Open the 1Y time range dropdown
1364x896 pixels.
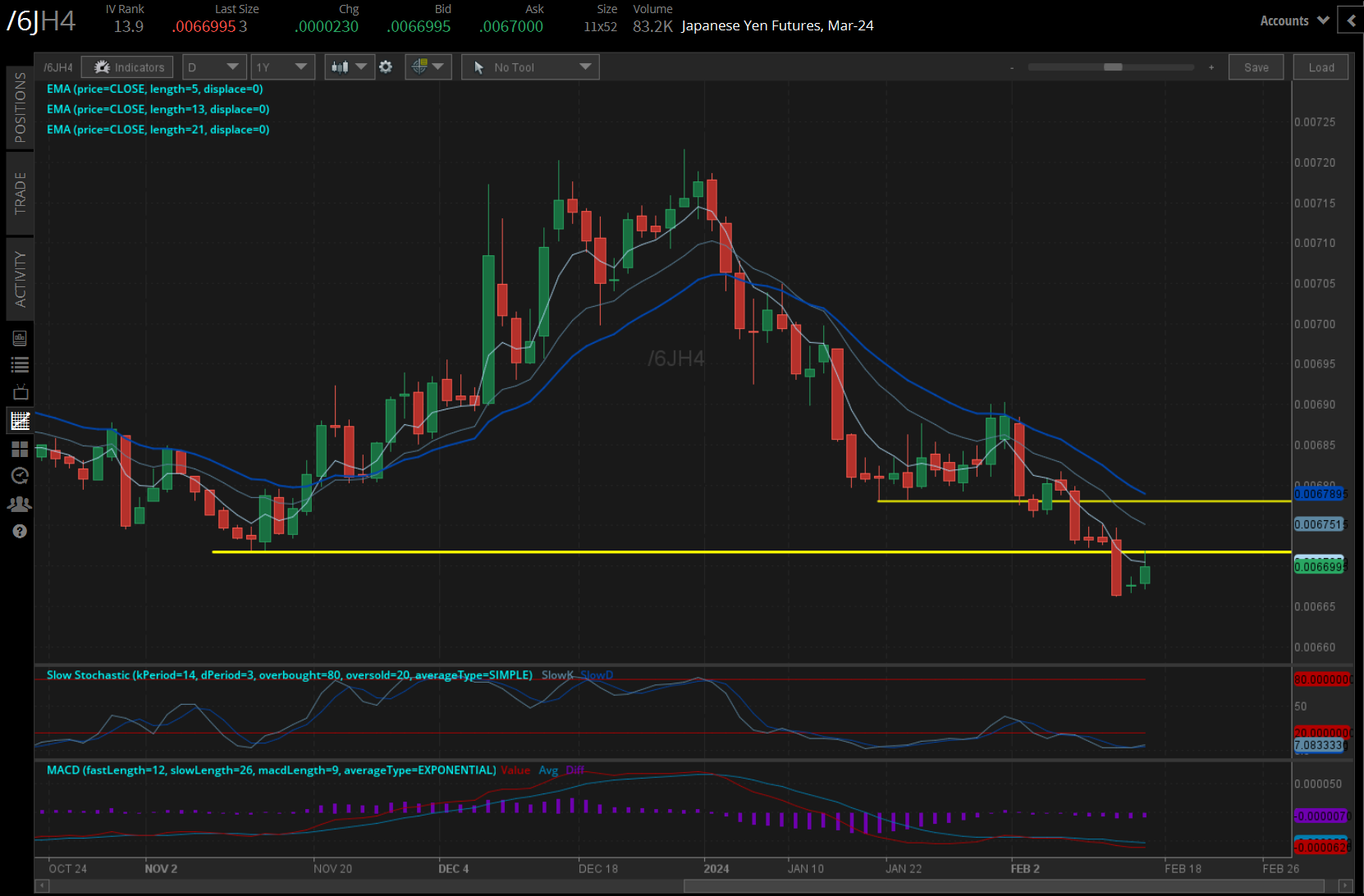[281, 67]
